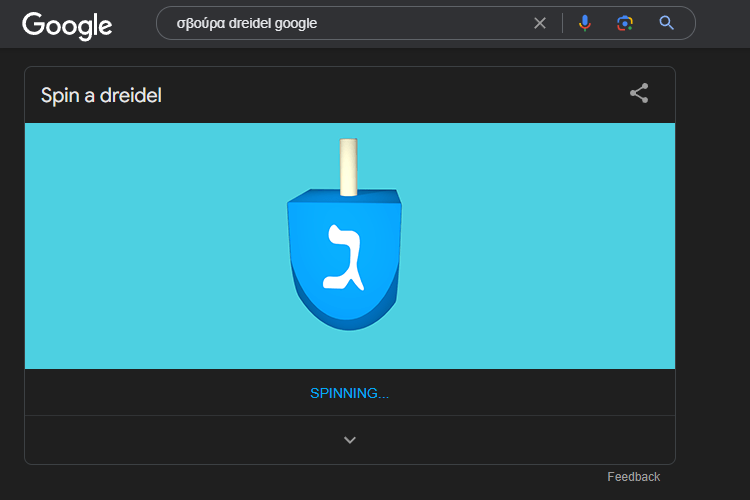Start voice search with microphone icon
Screen dimensions: 750x500
coord(585,23)
